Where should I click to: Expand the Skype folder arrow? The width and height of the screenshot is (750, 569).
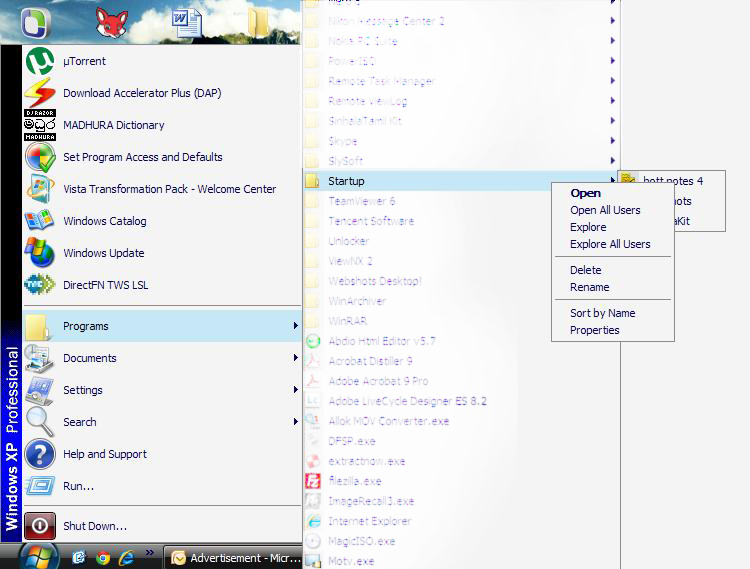[613, 141]
